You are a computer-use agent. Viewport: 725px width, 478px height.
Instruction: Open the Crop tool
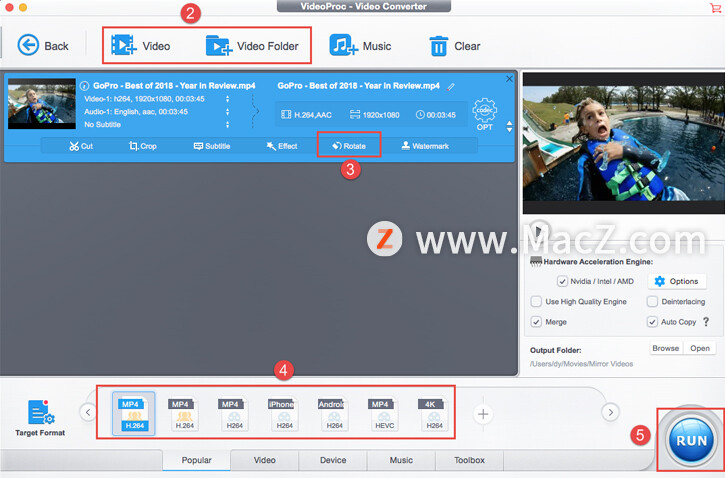[x=142, y=146]
